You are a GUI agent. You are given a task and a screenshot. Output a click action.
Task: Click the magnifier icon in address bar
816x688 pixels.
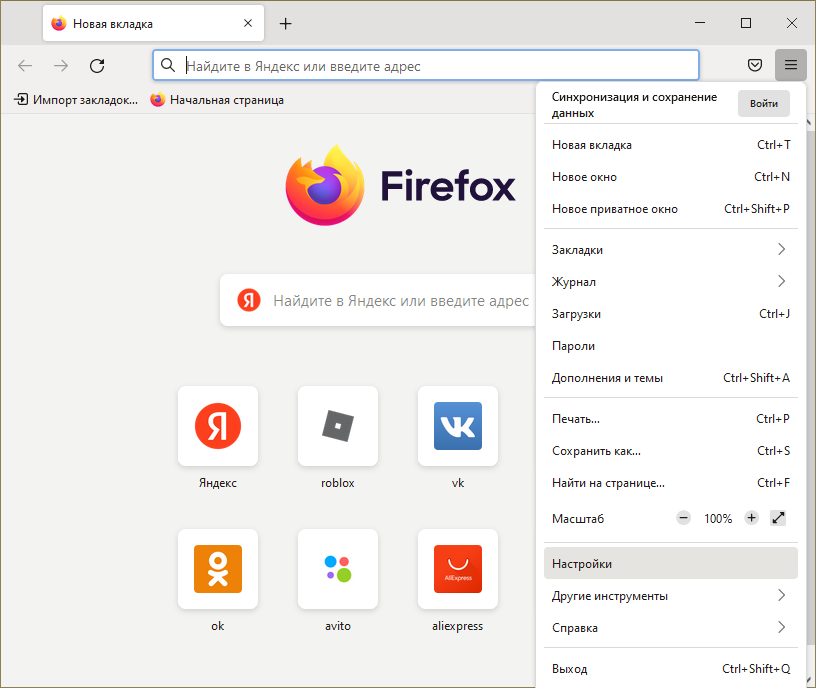pyautogui.click(x=168, y=65)
